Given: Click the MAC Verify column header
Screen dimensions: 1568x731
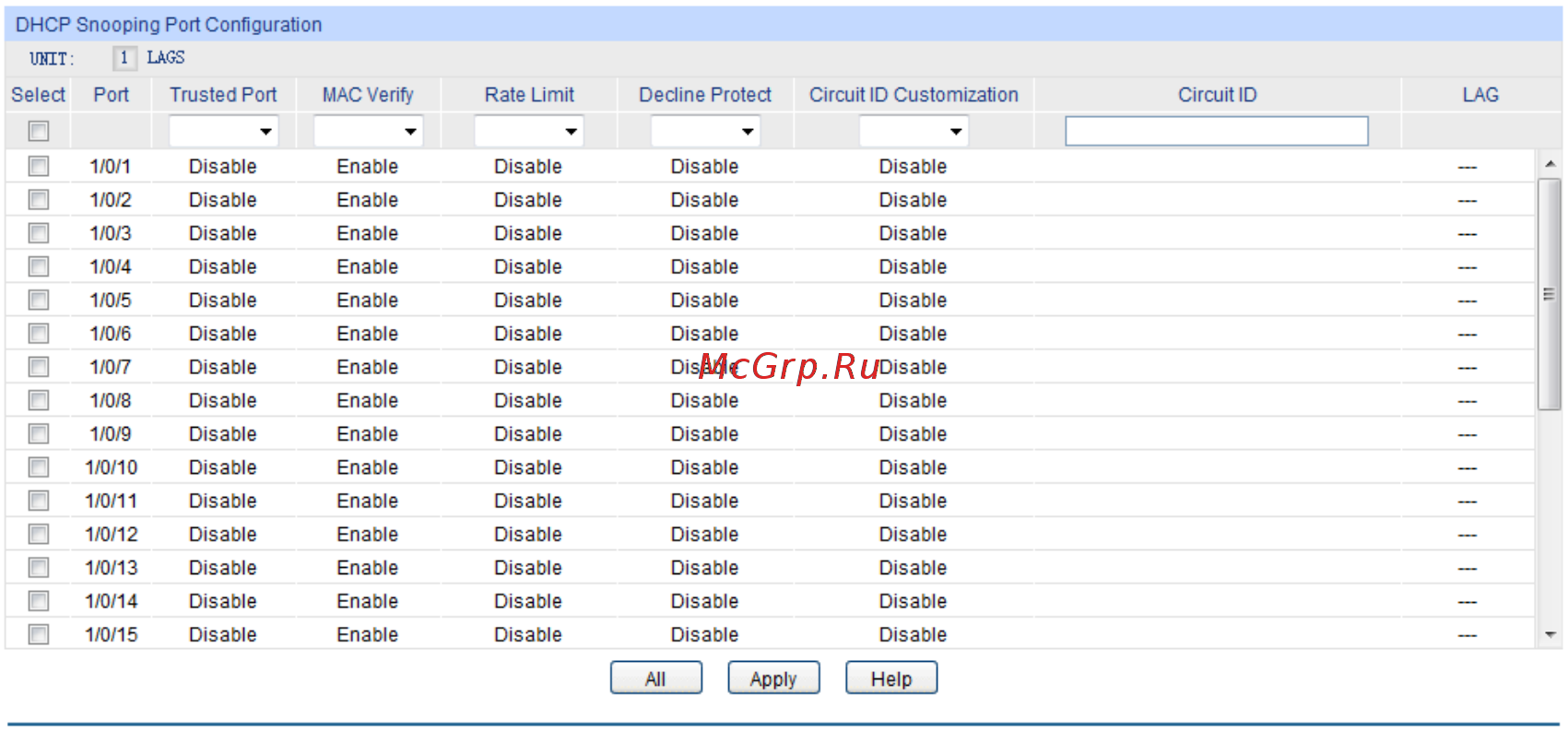Looking at the screenshot, I should click(368, 95).
